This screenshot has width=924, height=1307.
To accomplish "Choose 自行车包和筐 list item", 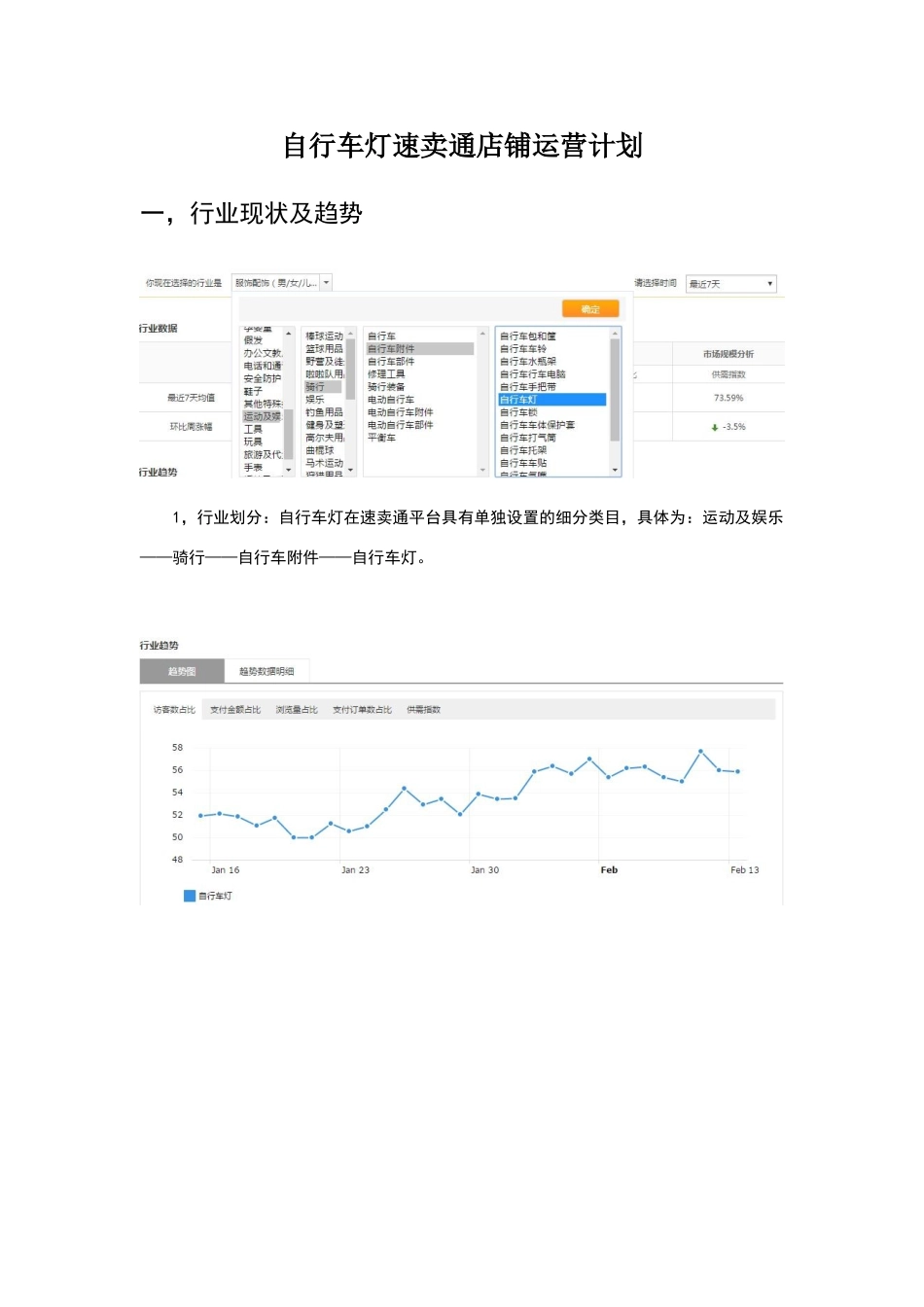I will click(528, 336).
